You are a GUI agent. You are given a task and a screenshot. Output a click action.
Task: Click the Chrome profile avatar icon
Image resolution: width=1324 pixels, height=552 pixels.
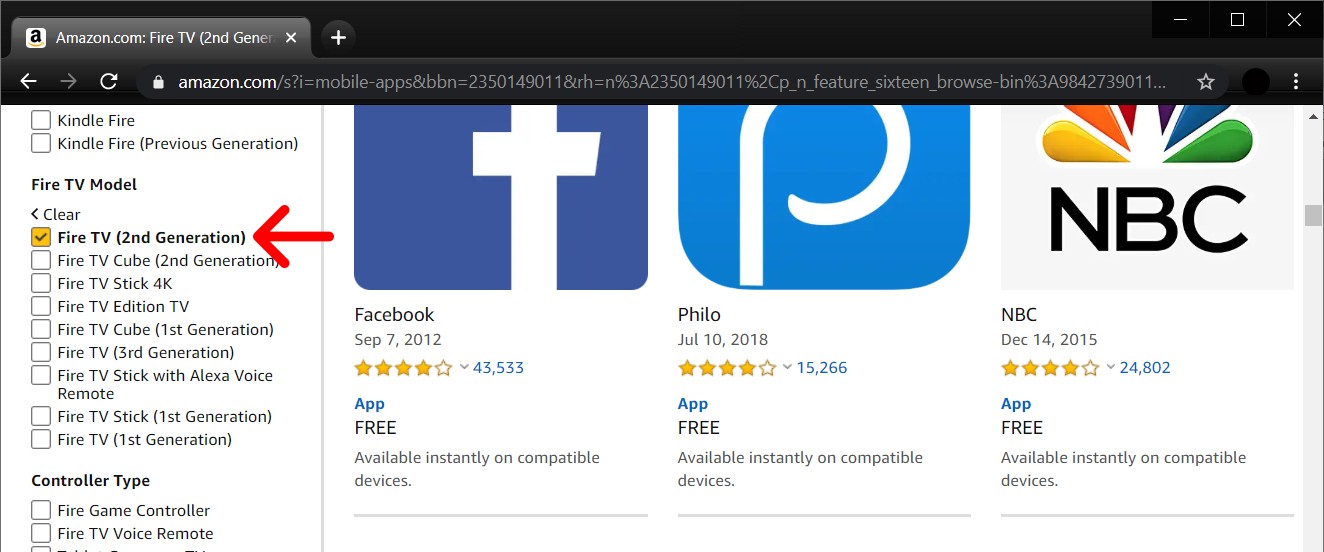[1255, 82]
